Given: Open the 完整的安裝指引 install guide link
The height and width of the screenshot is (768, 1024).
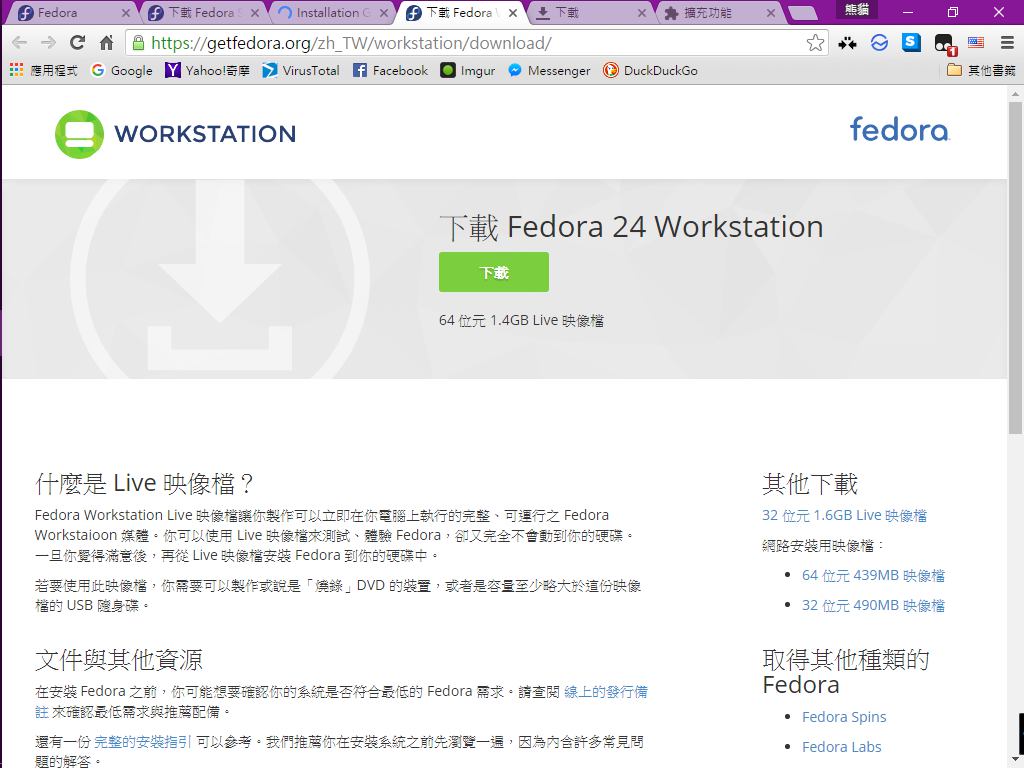Looking at the screenshot, I should pos(142,742).
